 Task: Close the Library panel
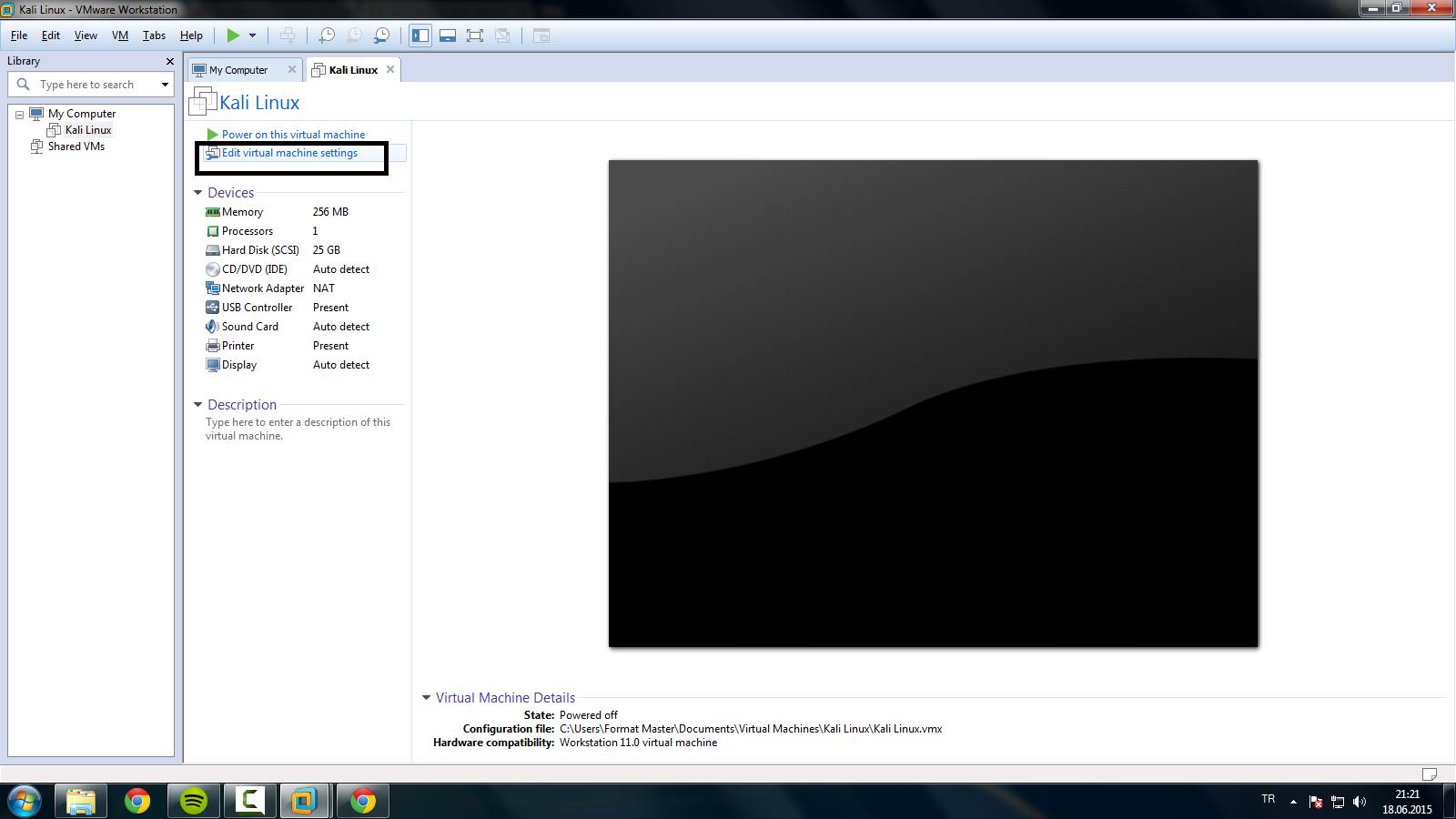(169, 61)
